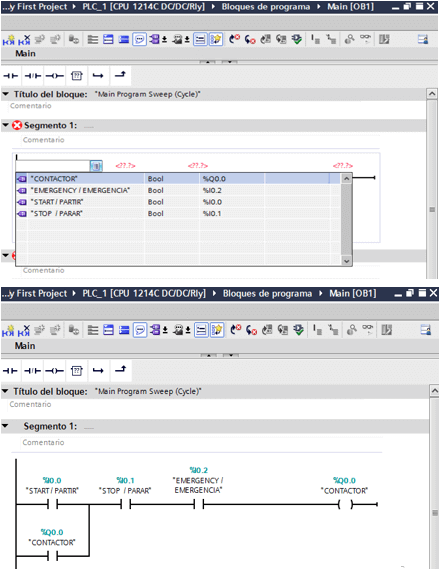Screen dimensions: 440x569
Task: Click the %I0.2 address above the EMERGENCY contact
Action: (198, 470)
